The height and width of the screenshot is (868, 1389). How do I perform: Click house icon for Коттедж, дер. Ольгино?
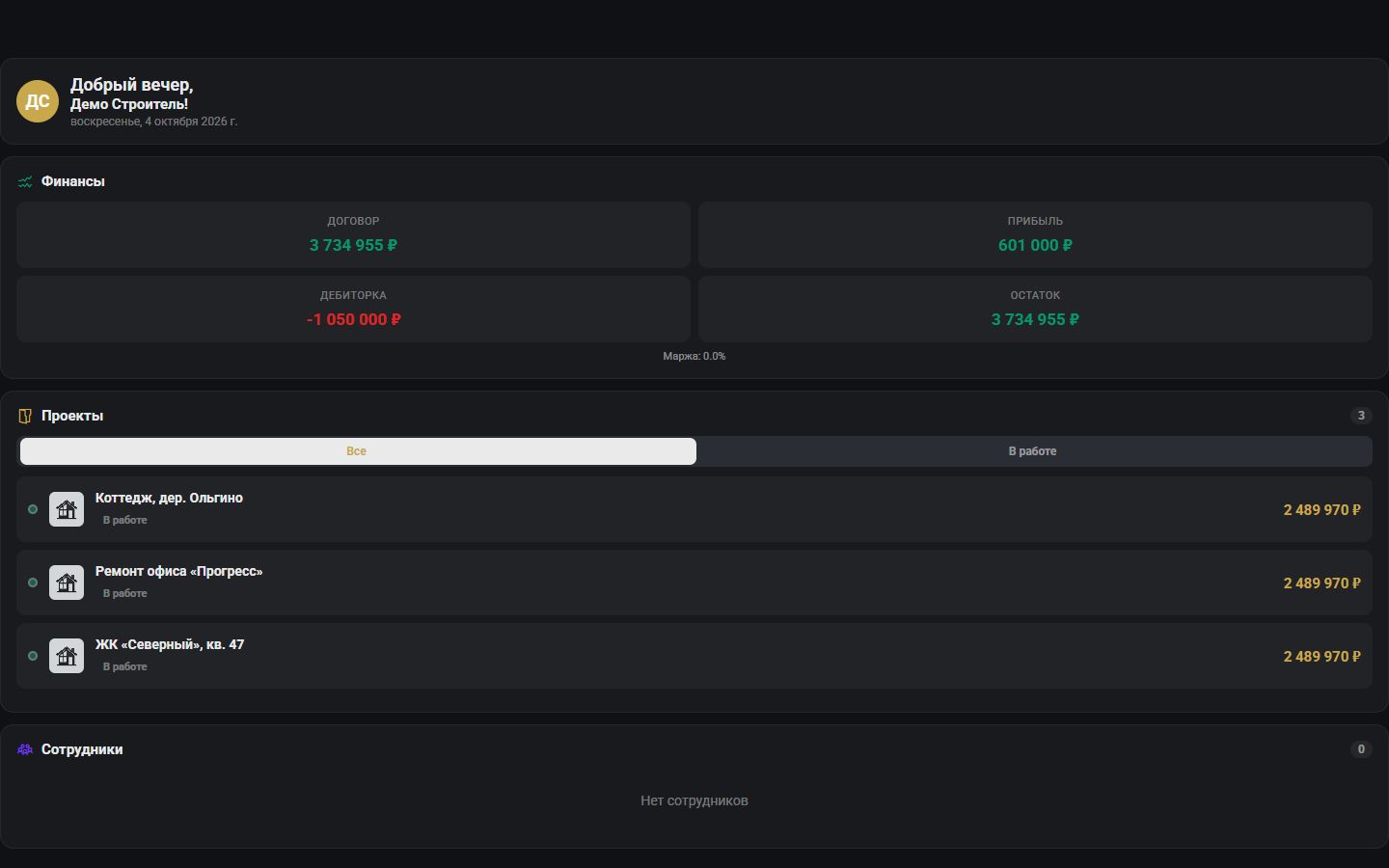(x=67, y=509)
